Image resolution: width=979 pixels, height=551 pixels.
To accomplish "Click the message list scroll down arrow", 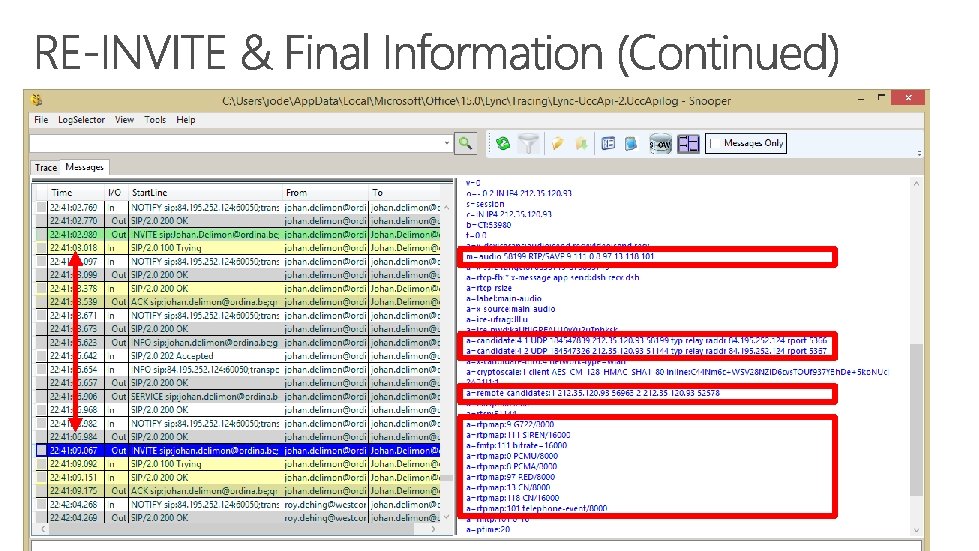I will [446, 517].
